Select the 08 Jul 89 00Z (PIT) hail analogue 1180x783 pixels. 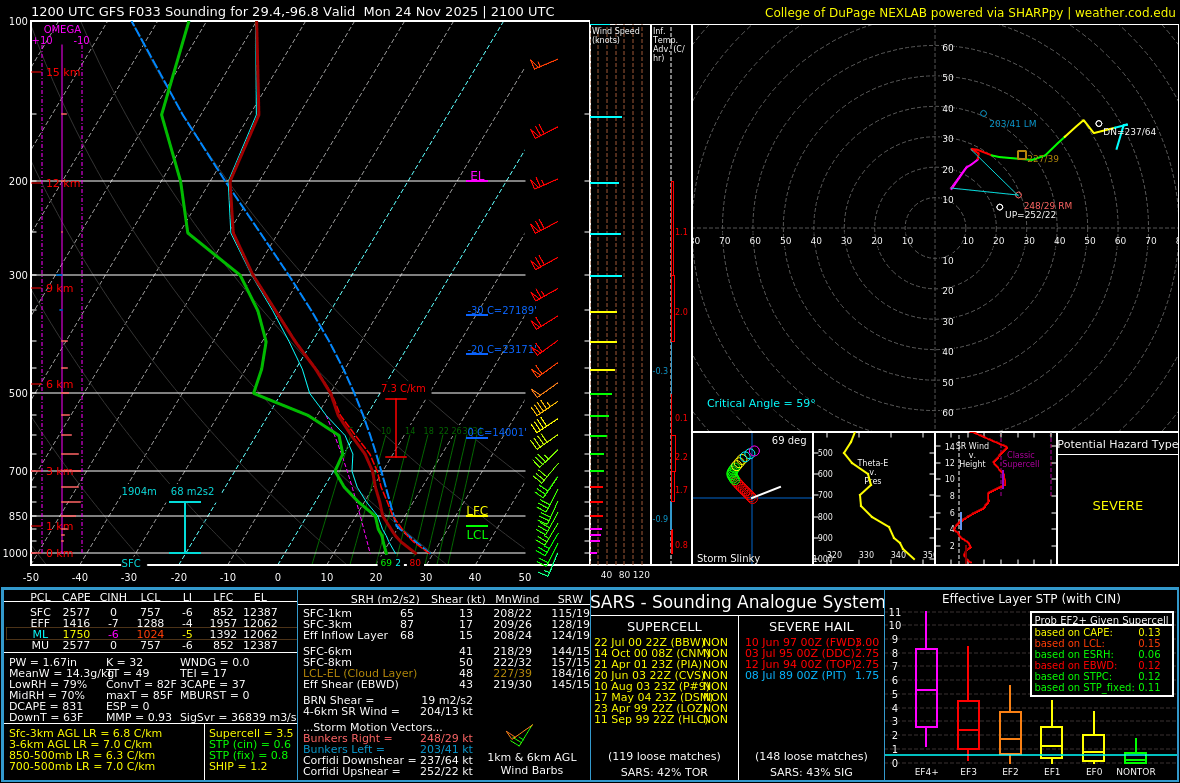tap(812, 676)
